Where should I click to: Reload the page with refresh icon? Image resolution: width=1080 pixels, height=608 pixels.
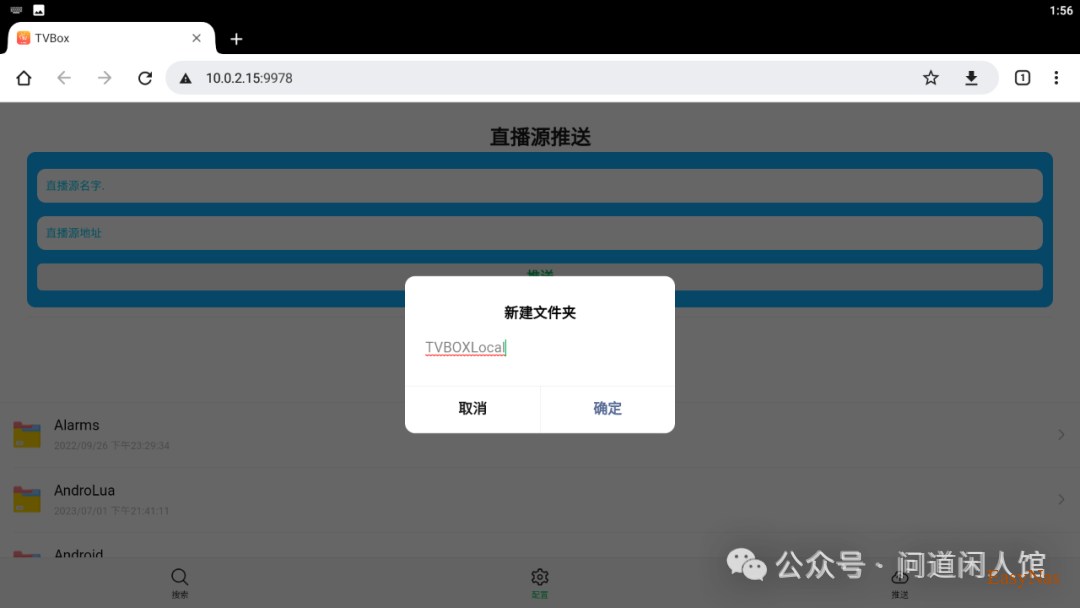[x=145, y=78]
